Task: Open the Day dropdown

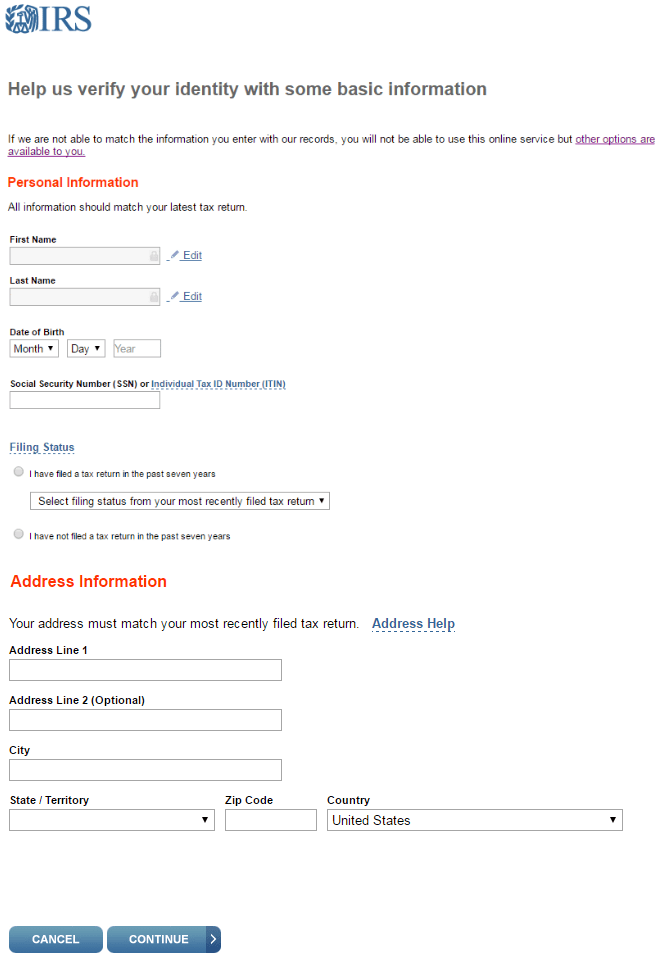Action: tap(86, 349)
